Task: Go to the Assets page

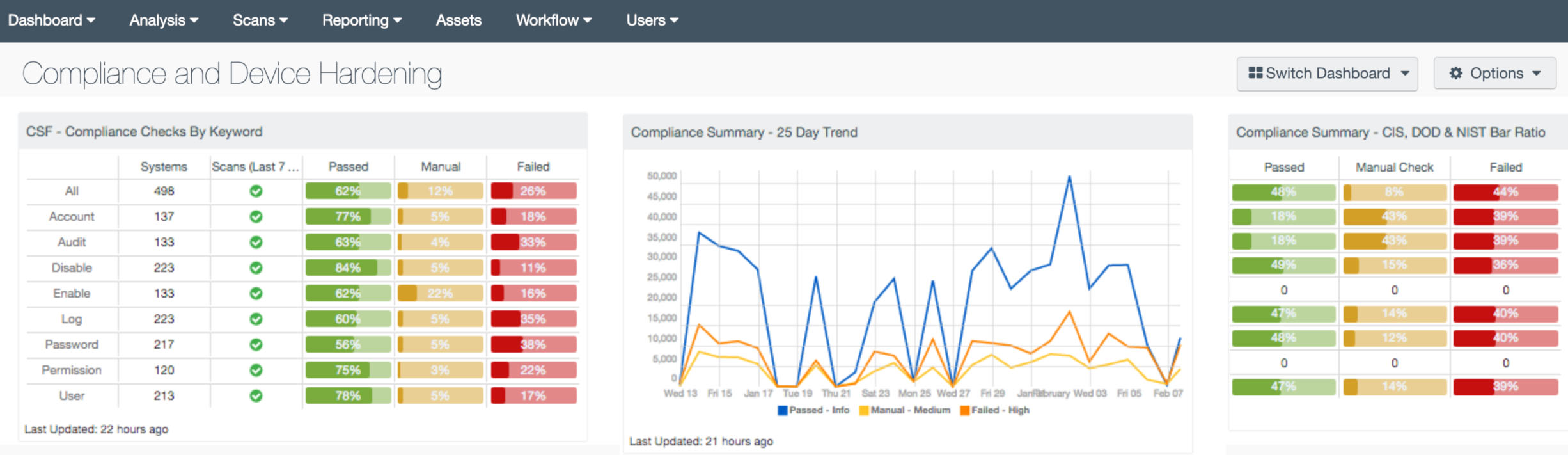Action: click(x=459, y=20)
